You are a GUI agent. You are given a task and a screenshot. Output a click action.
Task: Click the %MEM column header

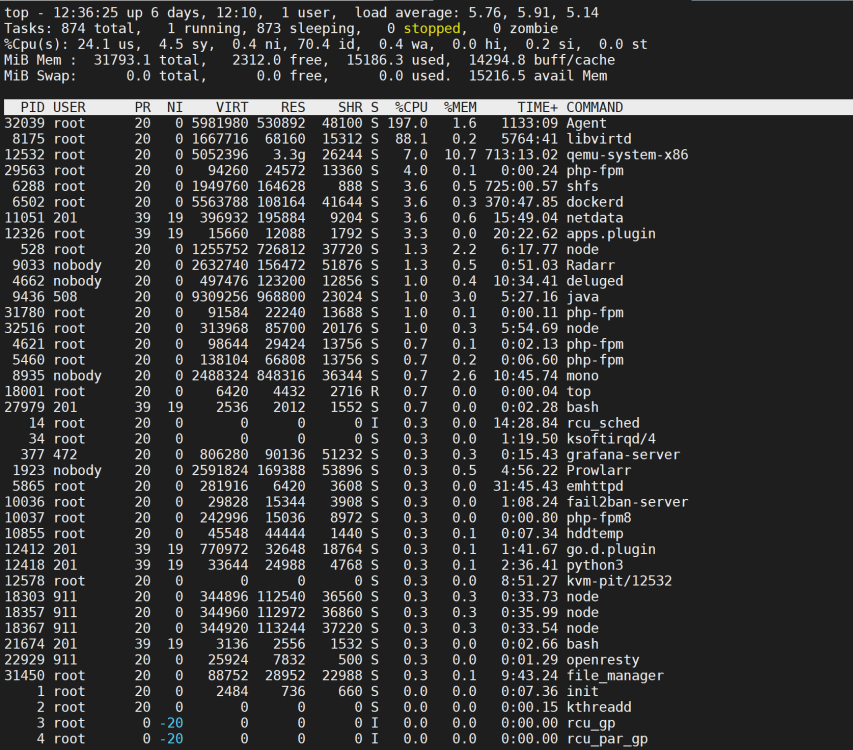pos(460,107)
